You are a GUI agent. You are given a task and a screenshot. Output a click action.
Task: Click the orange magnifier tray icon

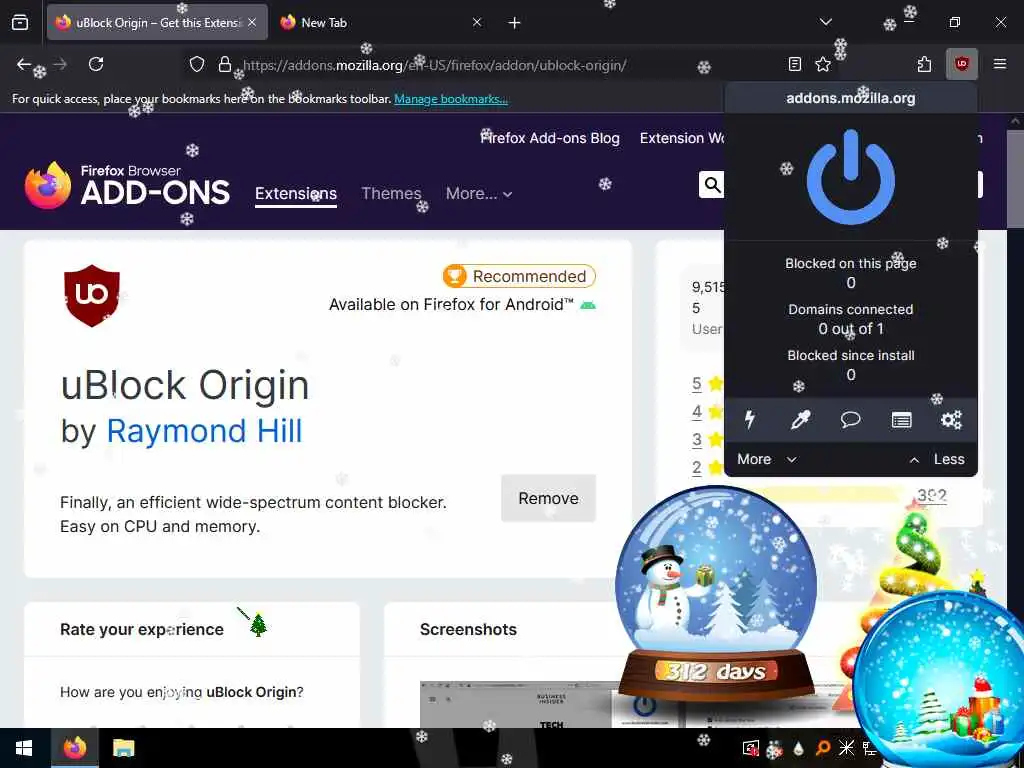[x=823, y=748]
